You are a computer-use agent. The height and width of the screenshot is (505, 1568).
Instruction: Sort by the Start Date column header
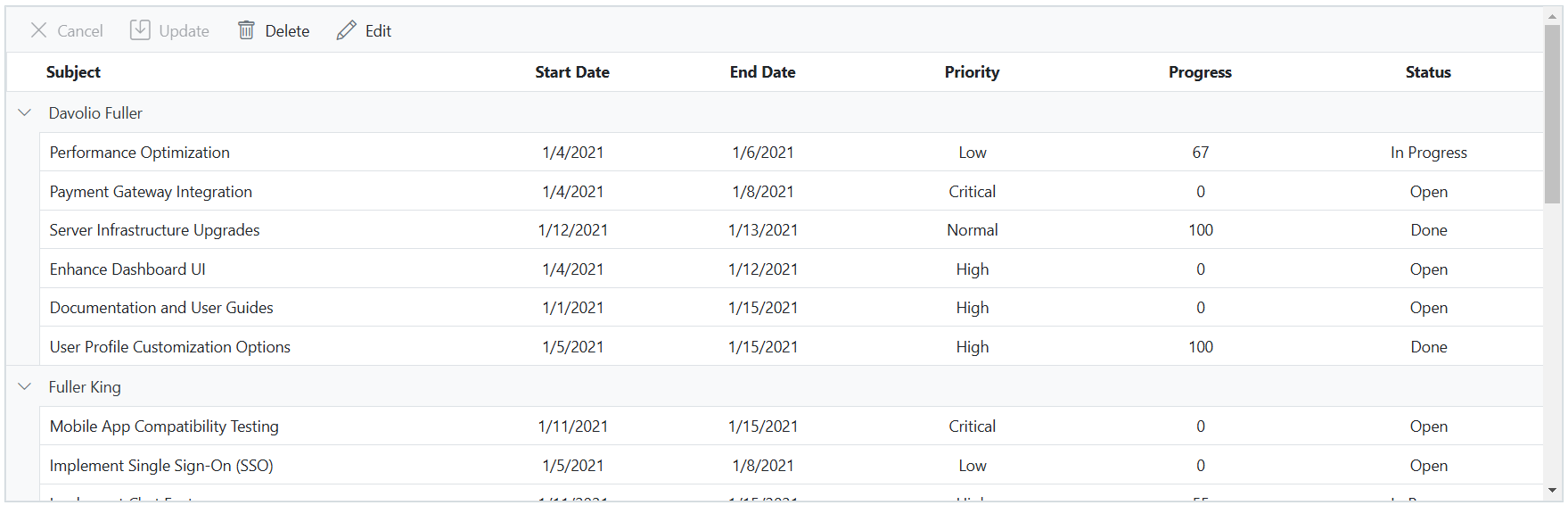(571, 72)
